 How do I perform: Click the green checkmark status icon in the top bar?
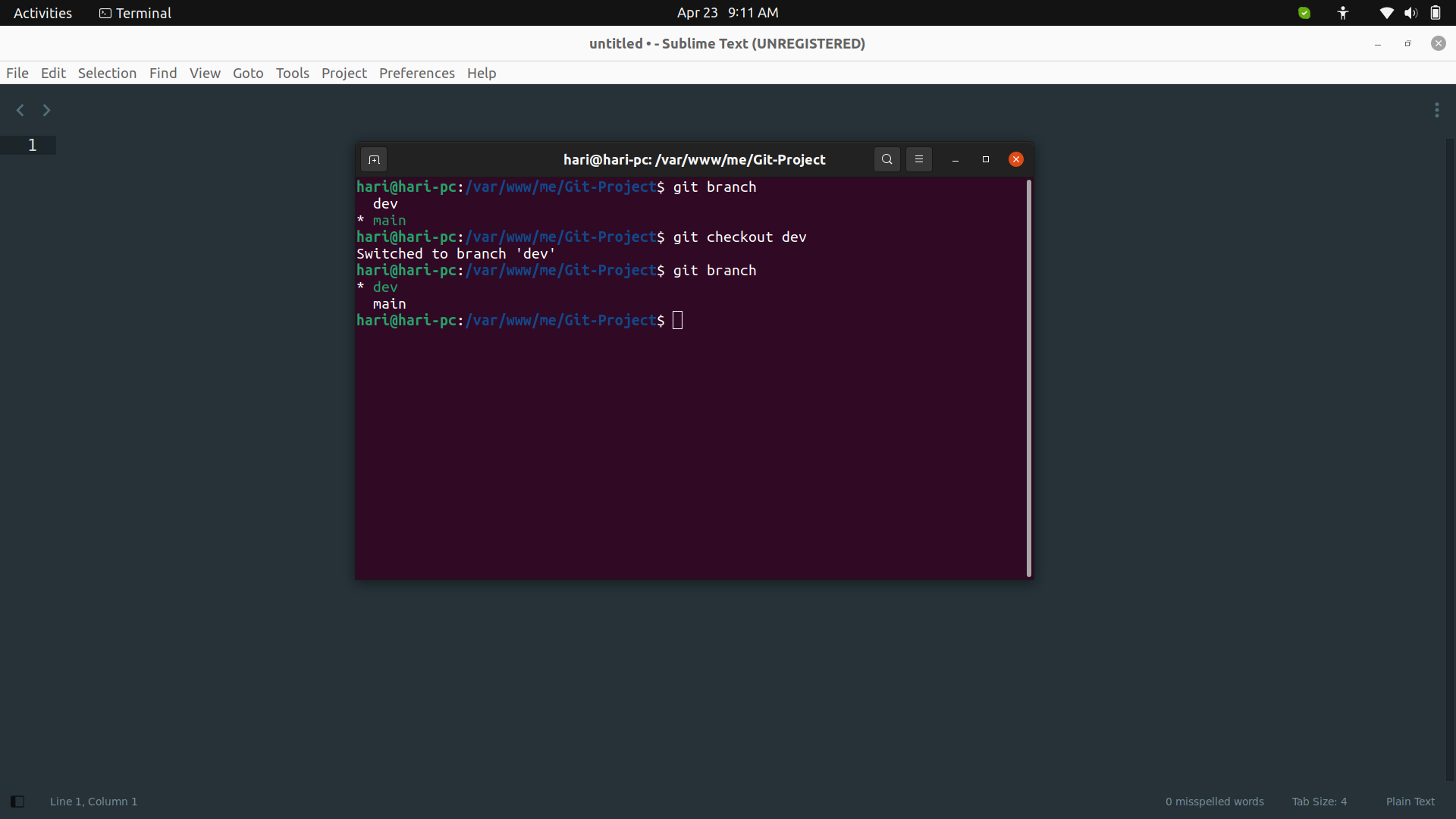tap(1304, 13)
